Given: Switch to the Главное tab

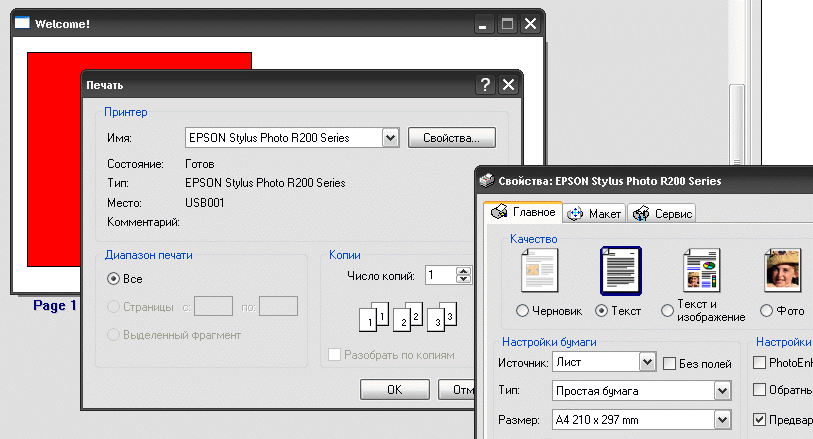Looking at the screenshot, I should pyautogui.click(x=523, y=212).
